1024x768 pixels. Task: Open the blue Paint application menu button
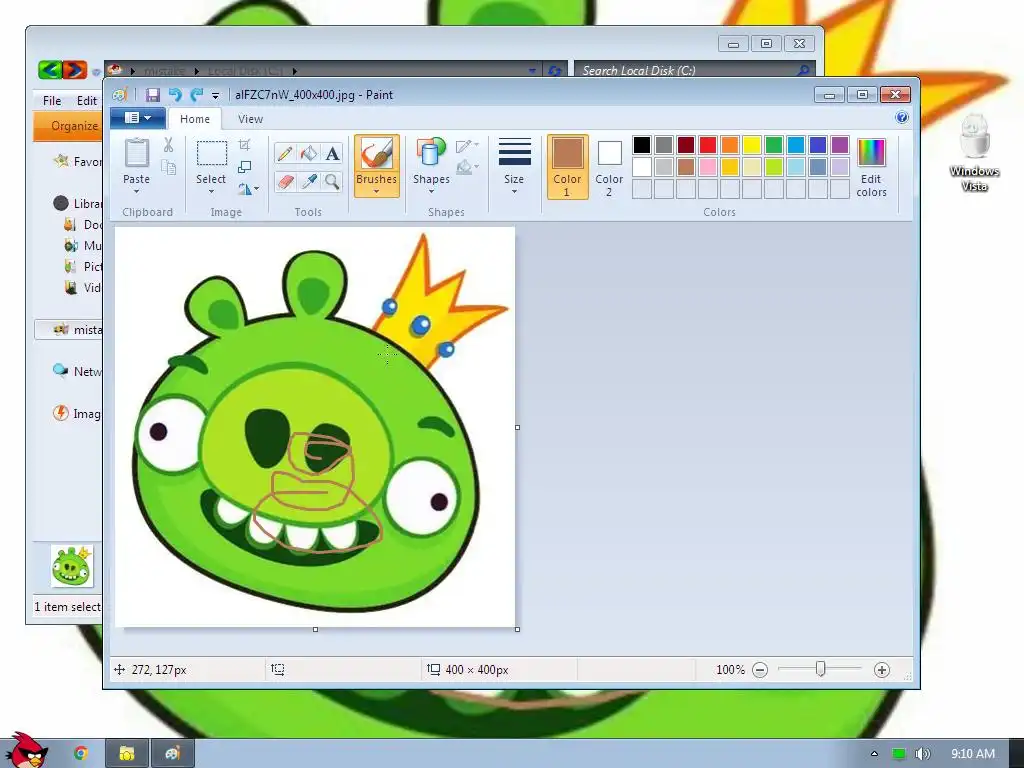click(137, 118)
